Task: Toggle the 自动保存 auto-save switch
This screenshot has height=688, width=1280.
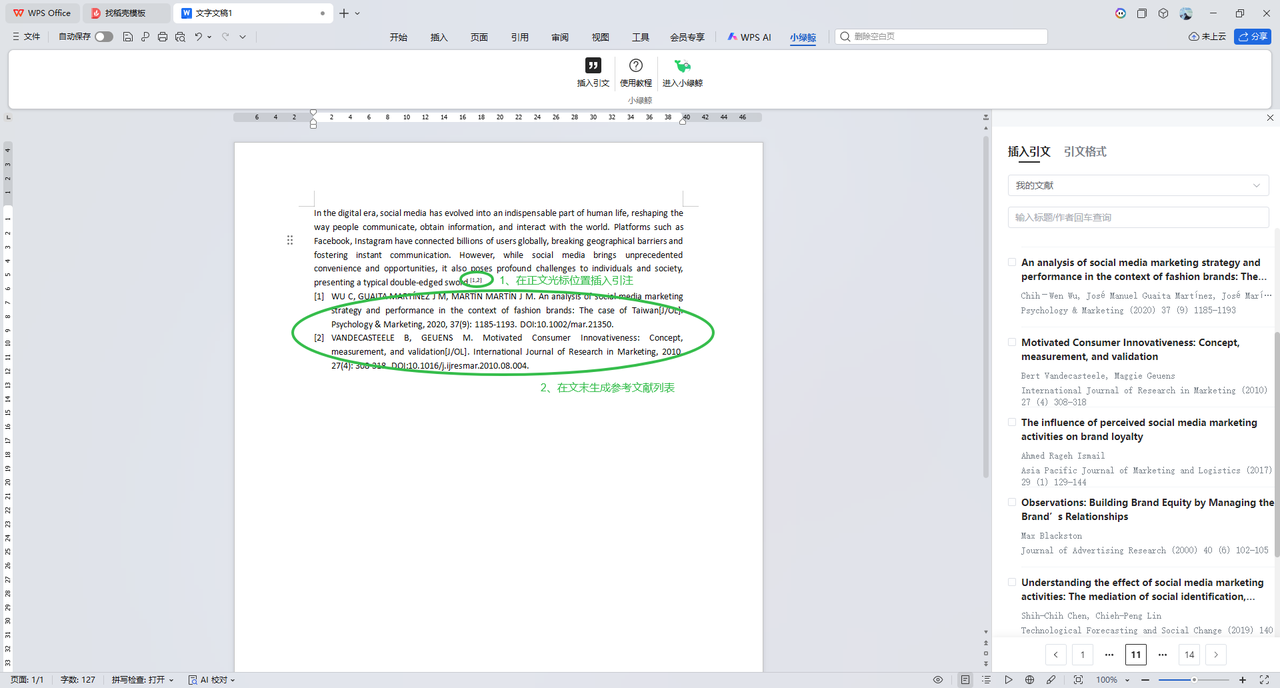Action: click(x=104, y=37)
